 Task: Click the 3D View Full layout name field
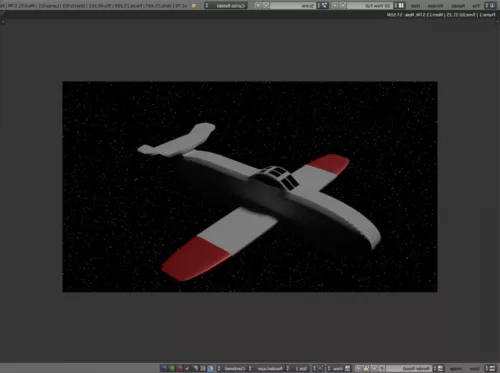tap(370, 6)
